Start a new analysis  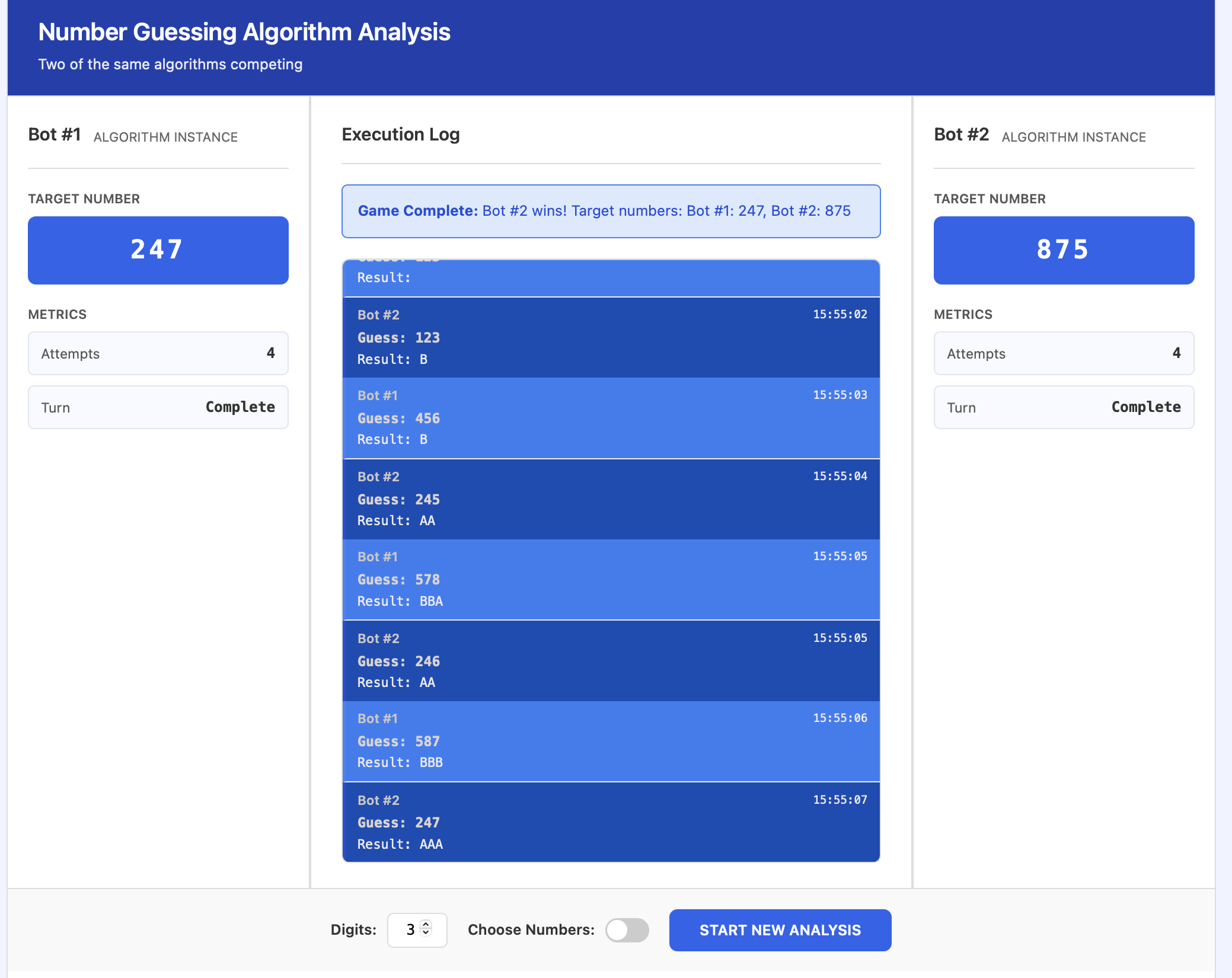click(x=780, y=930)
